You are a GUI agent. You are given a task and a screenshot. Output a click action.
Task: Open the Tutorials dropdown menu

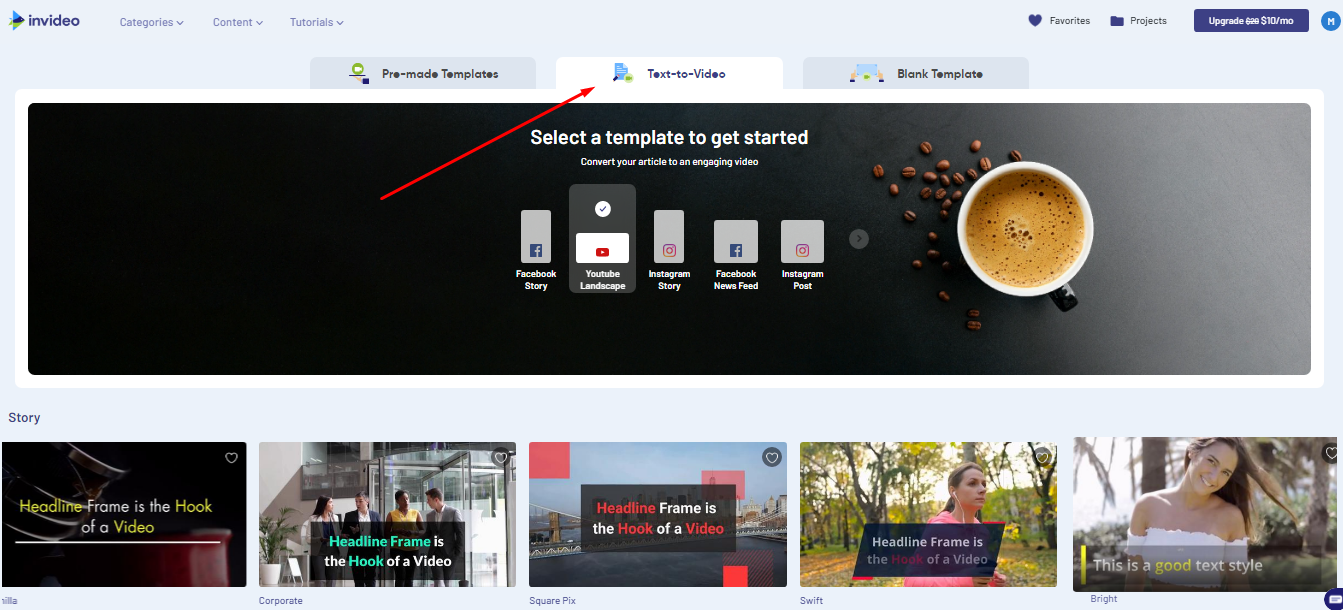coord(317,22)
